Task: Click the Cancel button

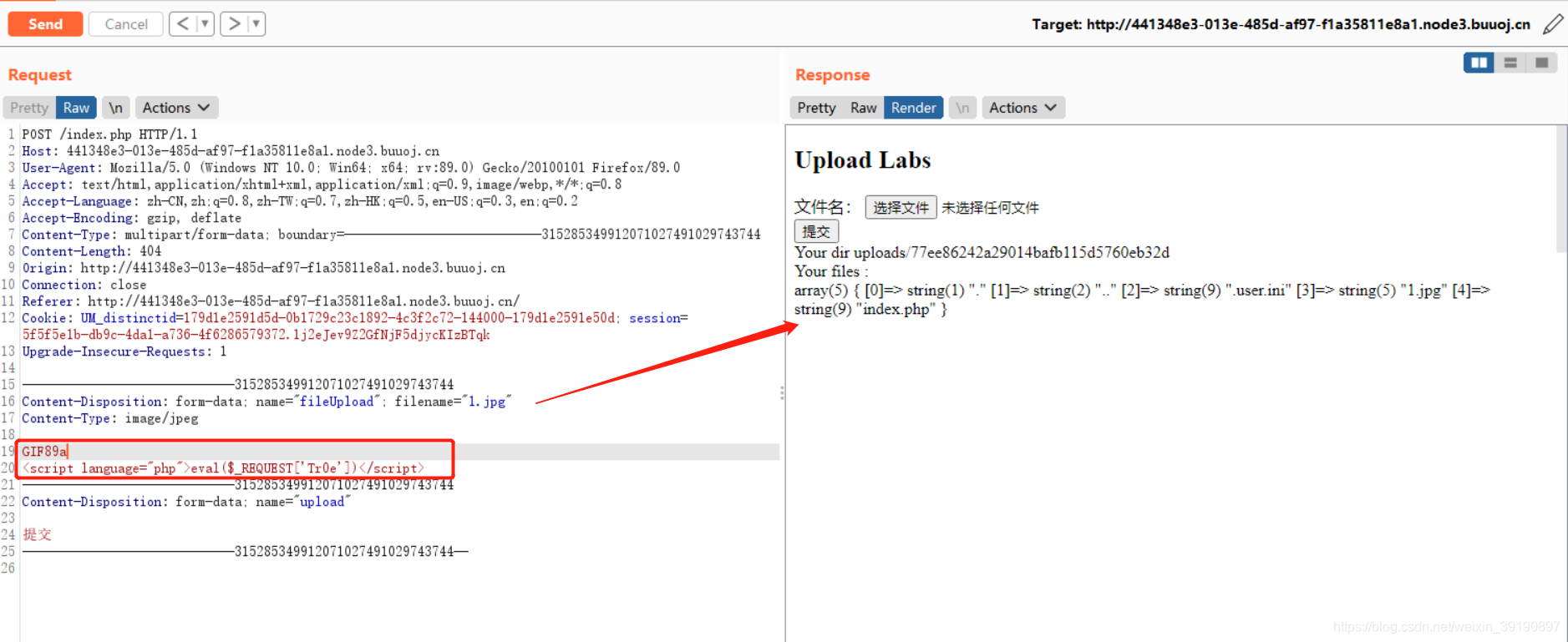Action: point(126,24)
